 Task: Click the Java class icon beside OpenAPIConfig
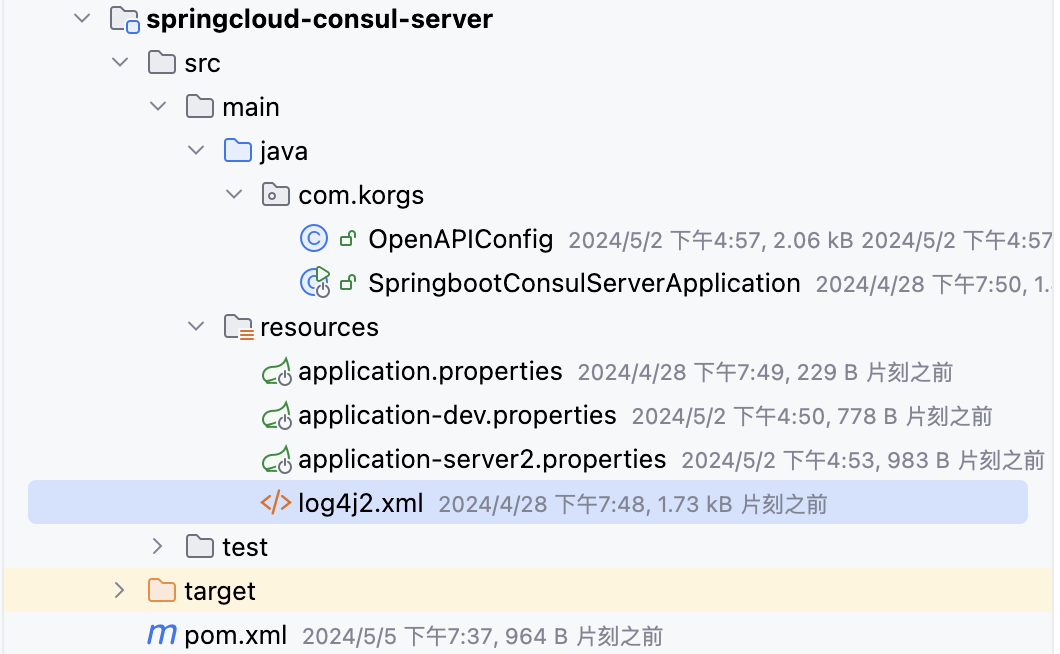(314, 239)
